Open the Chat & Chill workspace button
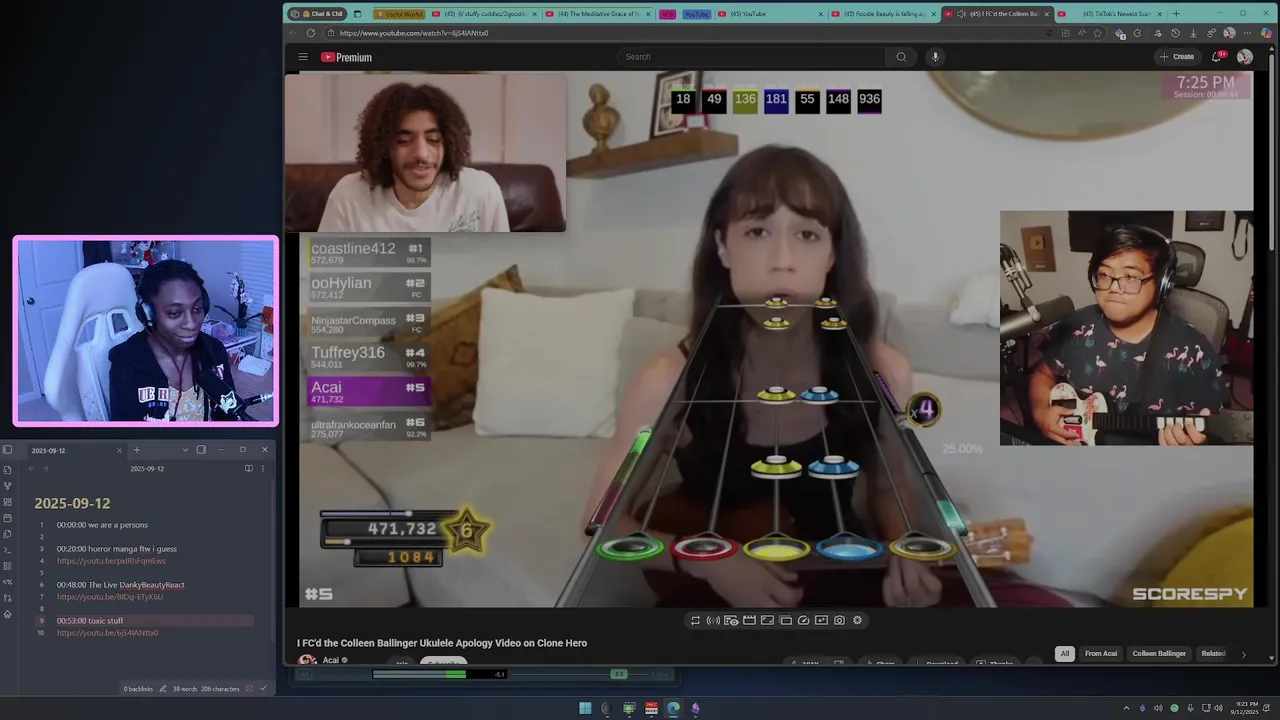This screenshot has width=1280, height=720. (317, 14)
